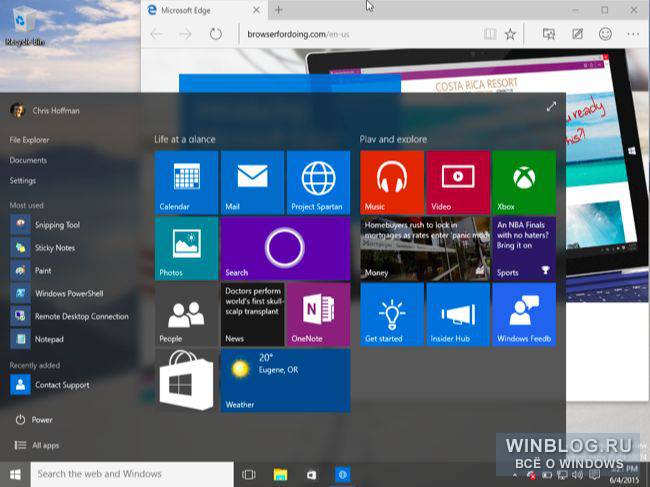650x487 pixels.
Task: Switch to Edge on the taskbar
Action: [342, 475]
